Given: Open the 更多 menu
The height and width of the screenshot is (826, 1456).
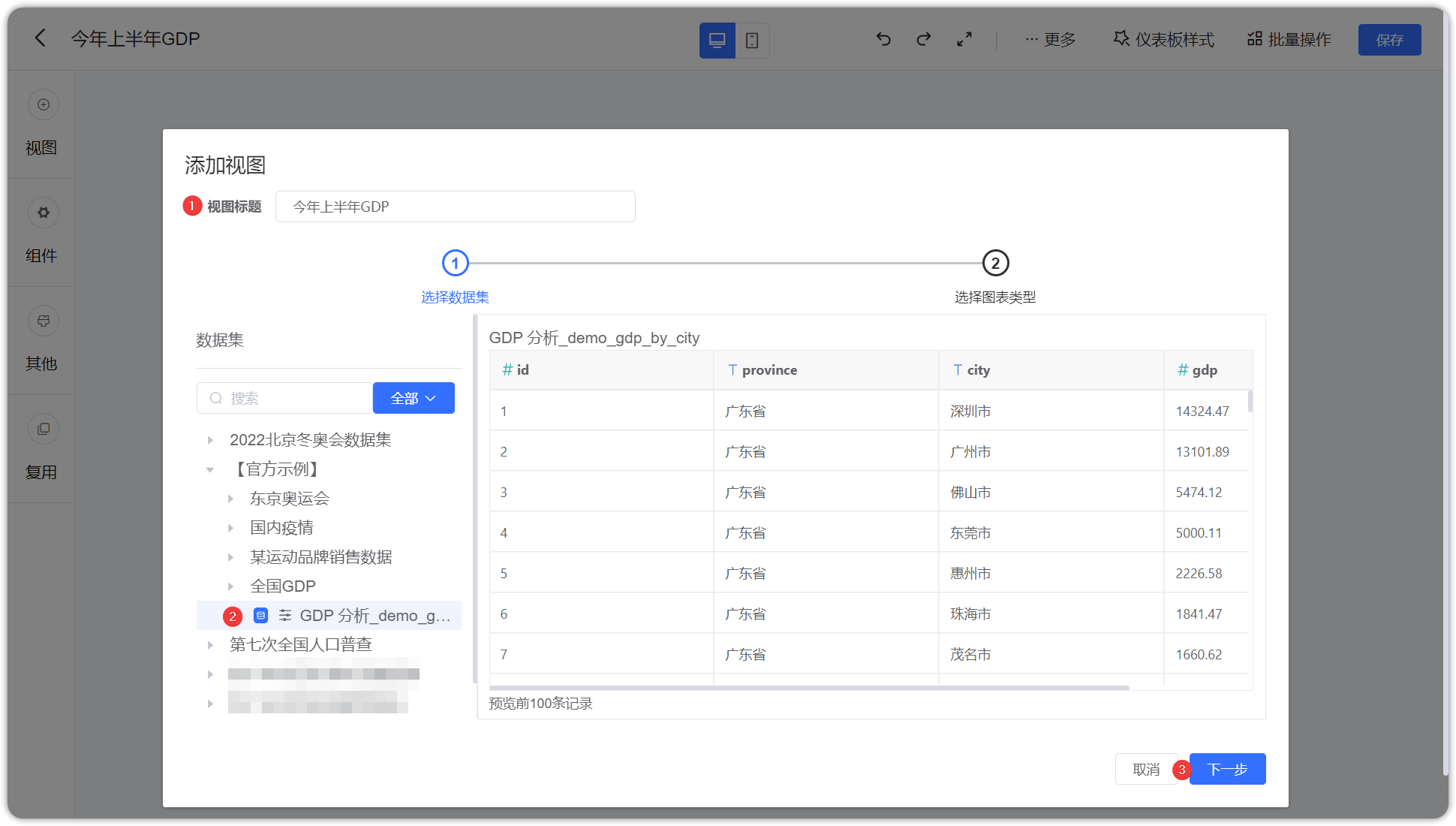Looking at the screenshot, I should coord(1051,39).
